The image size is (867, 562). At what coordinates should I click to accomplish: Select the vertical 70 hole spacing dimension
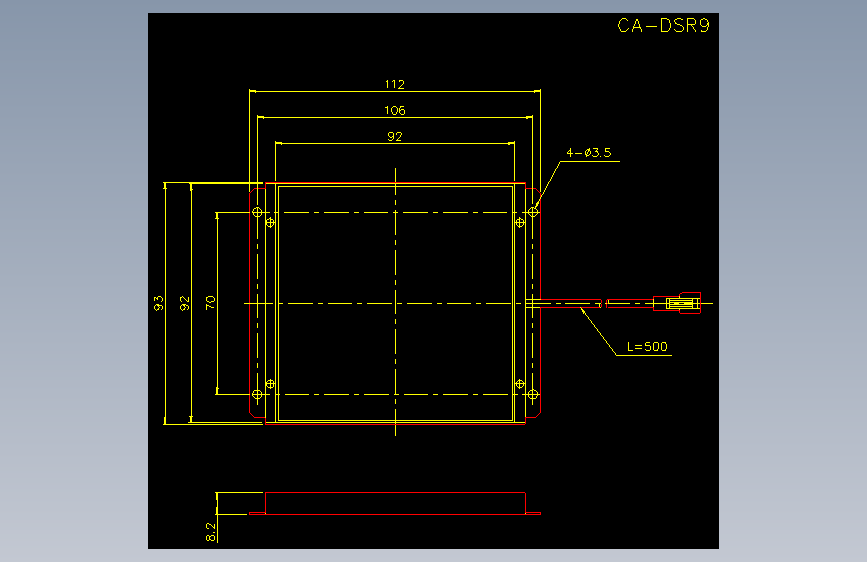pos(210,303)
